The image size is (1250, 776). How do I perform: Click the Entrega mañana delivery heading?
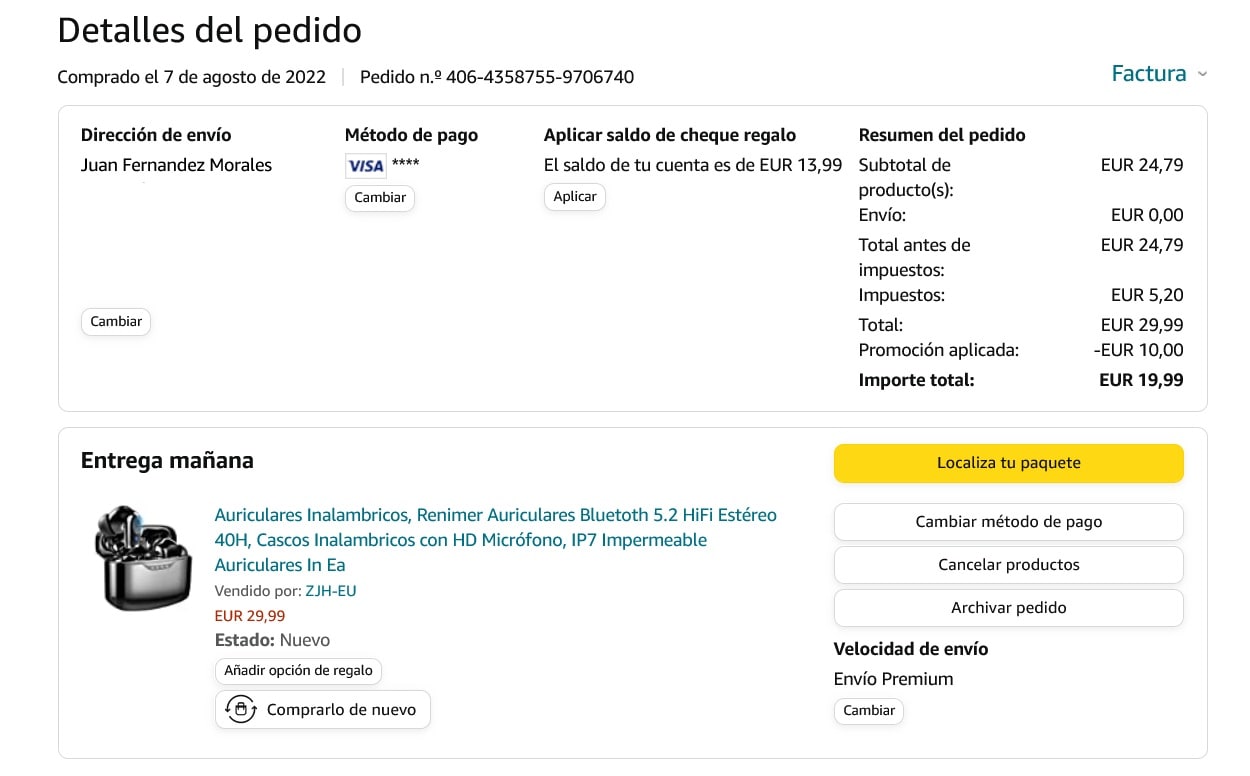167,461
